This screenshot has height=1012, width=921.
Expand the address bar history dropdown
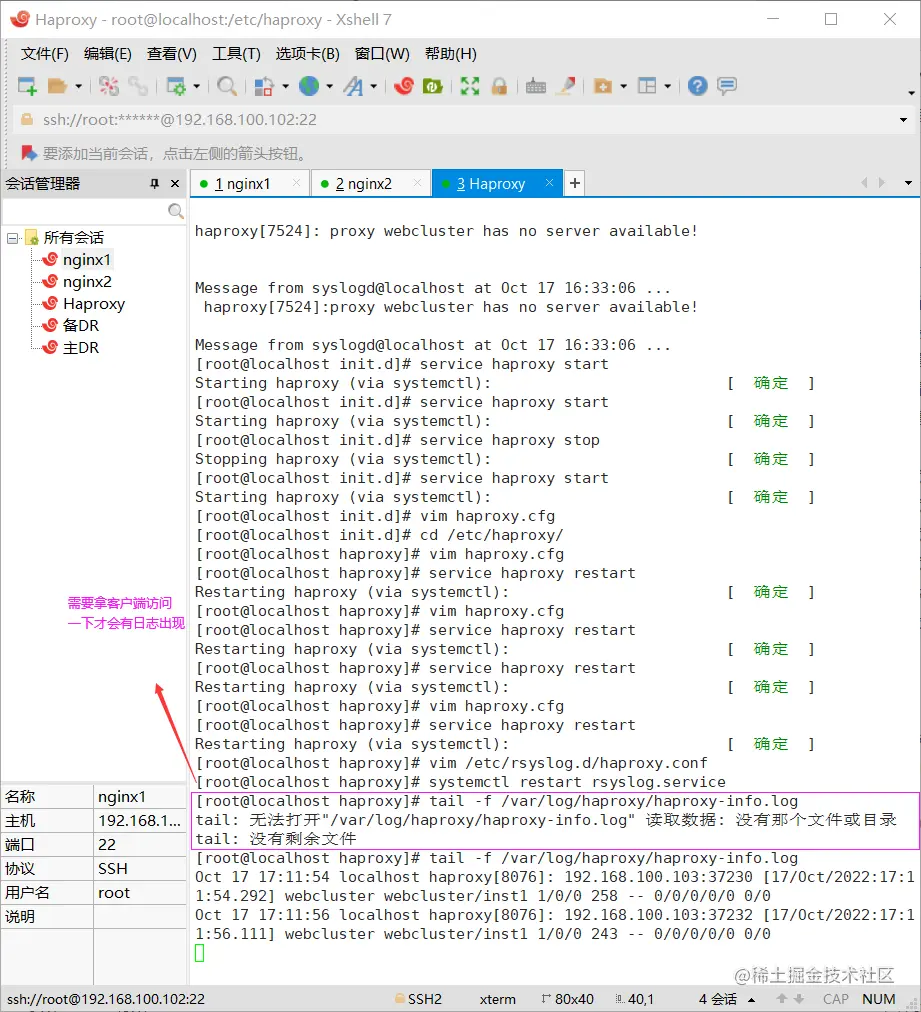point(903,120)
